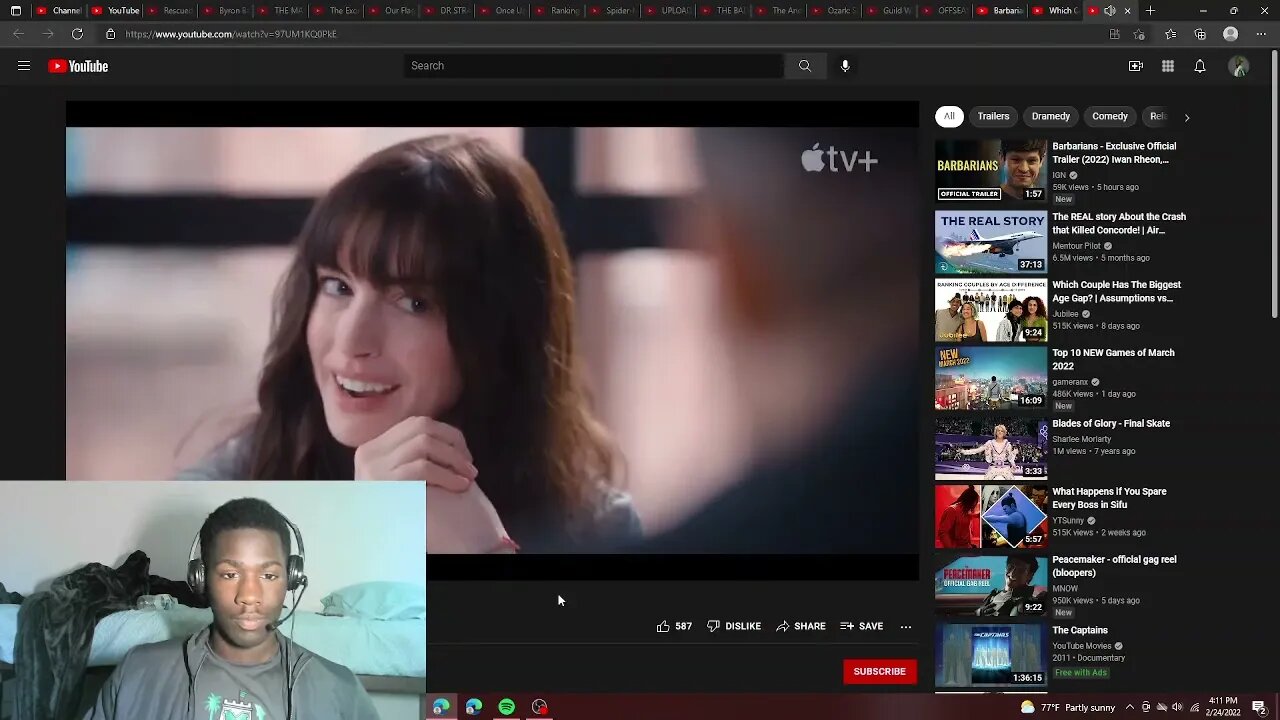Click The Captains movie thumbnail
1280x720 pixels.
(991, 655)
